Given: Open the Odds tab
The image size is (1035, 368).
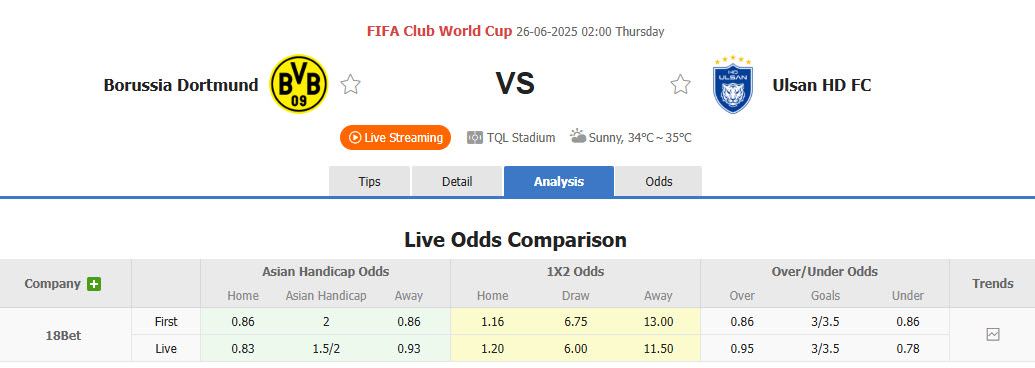Looking at the screenshot, I should [x=659, y=181].
